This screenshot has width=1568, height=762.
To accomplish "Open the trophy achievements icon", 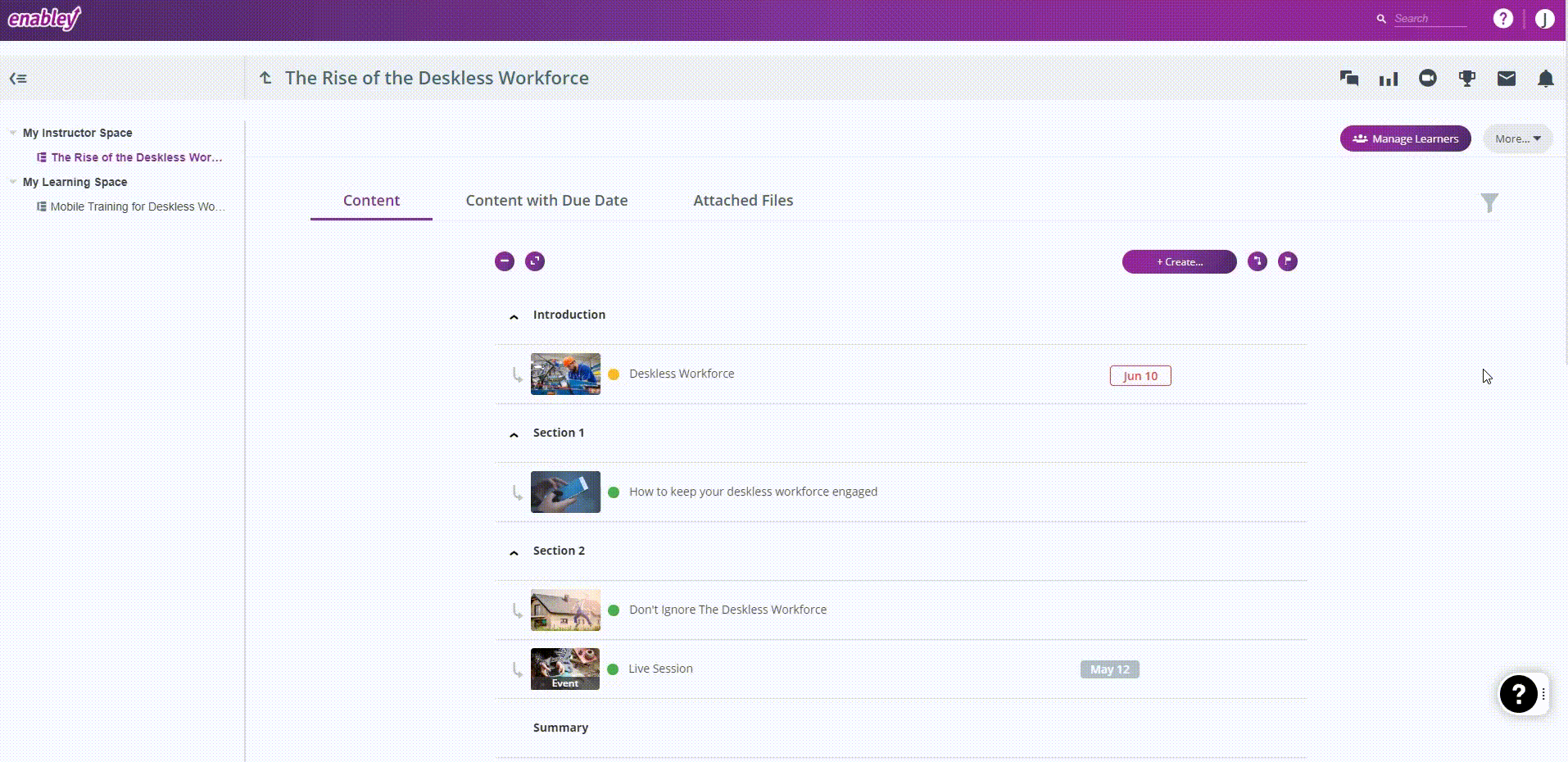I will point(1466,79).
